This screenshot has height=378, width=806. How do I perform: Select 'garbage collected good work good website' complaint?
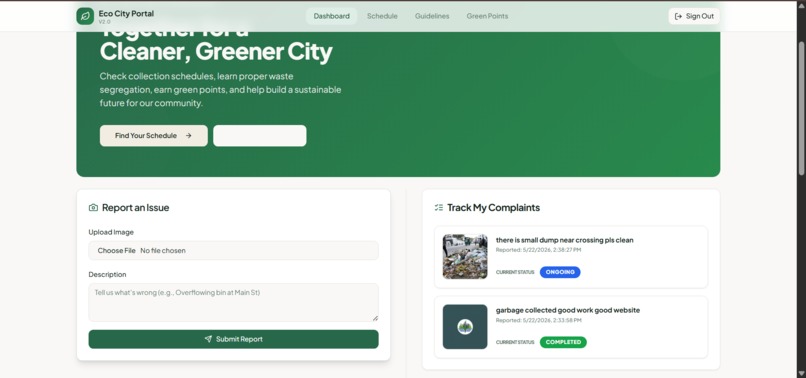tap(568, 311)
